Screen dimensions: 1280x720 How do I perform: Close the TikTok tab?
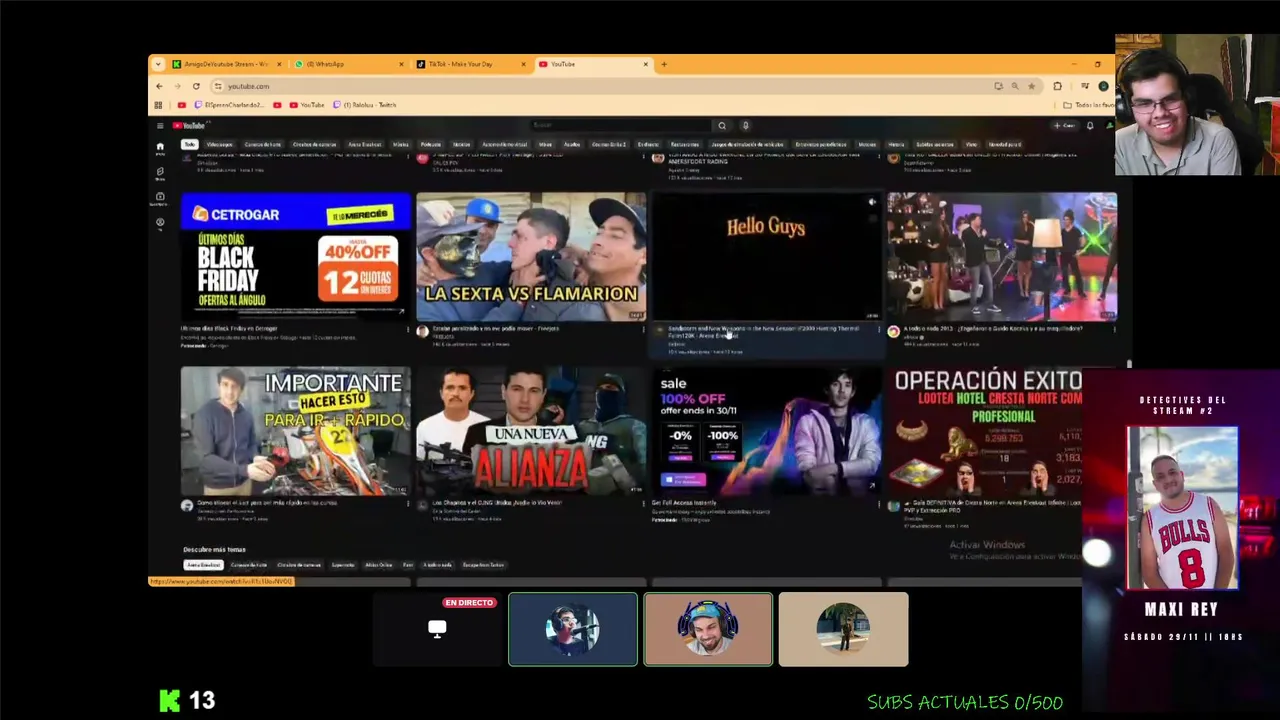point(523,64)
